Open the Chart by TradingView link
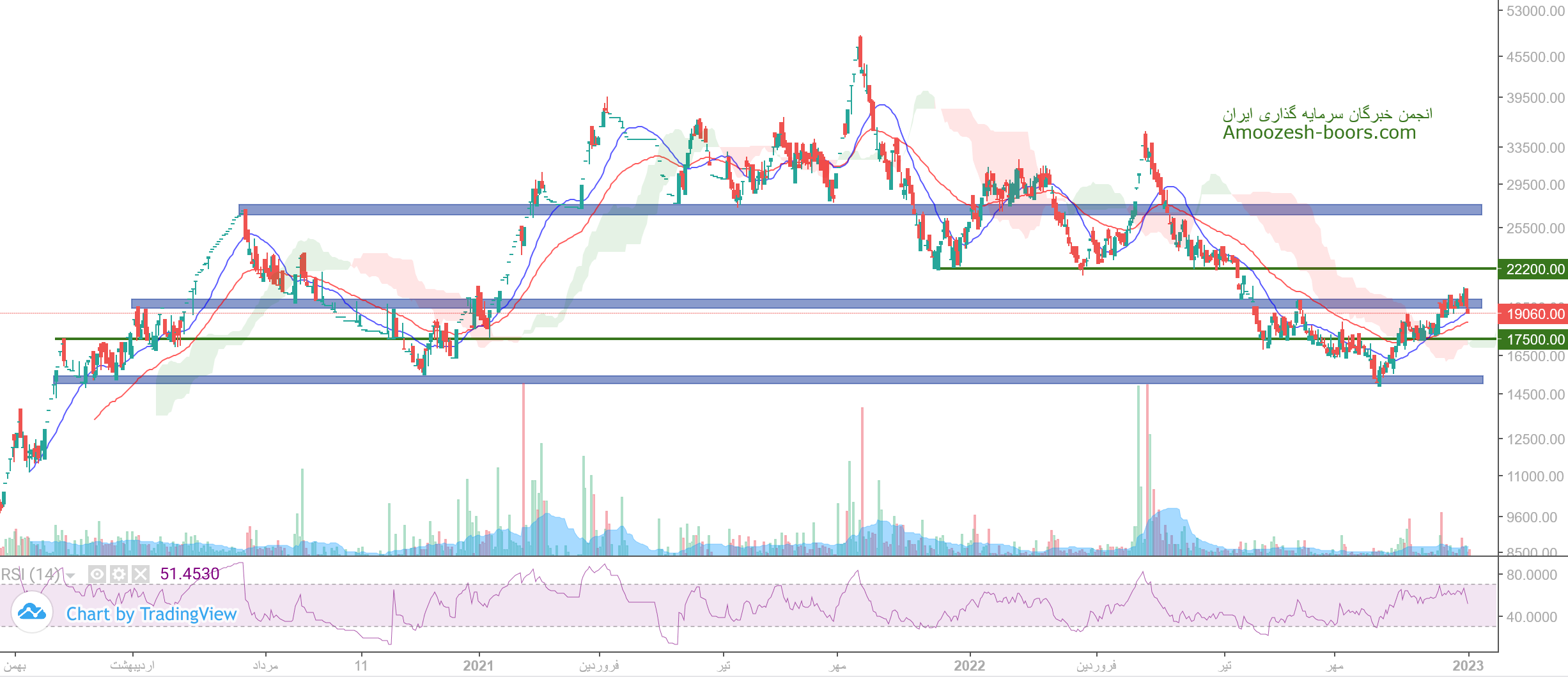Screen dimensions: 1568x677 pyautogui.click(x=151, y=614)
